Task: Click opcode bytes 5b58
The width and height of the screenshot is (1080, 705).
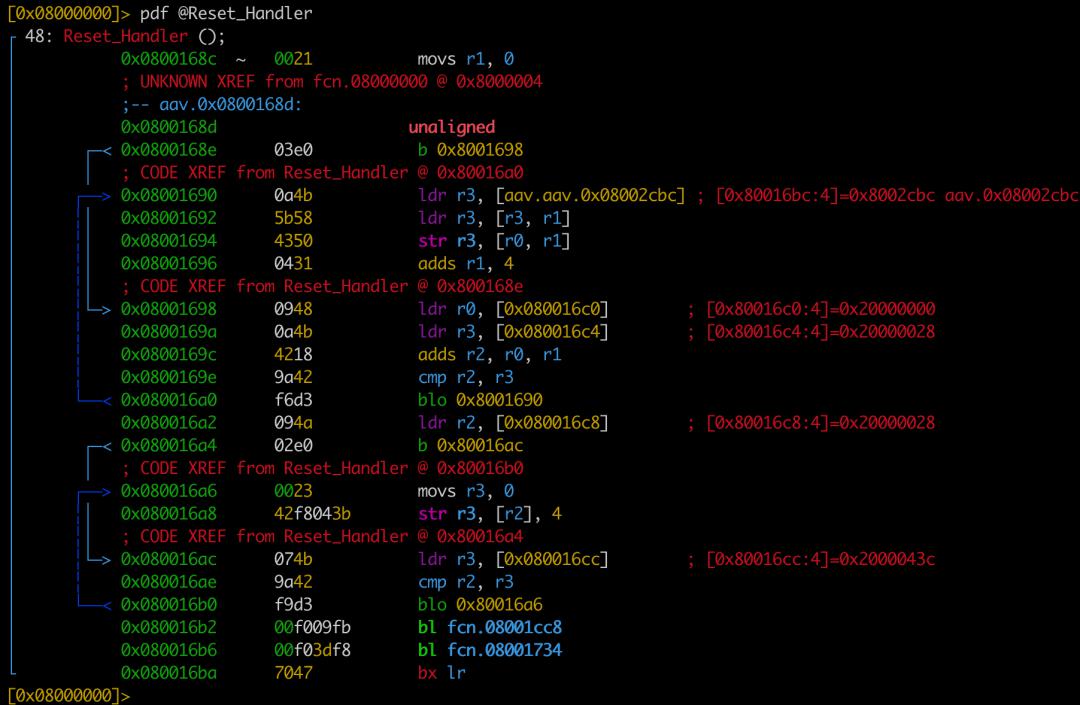Action: click(x=293, y=218)
